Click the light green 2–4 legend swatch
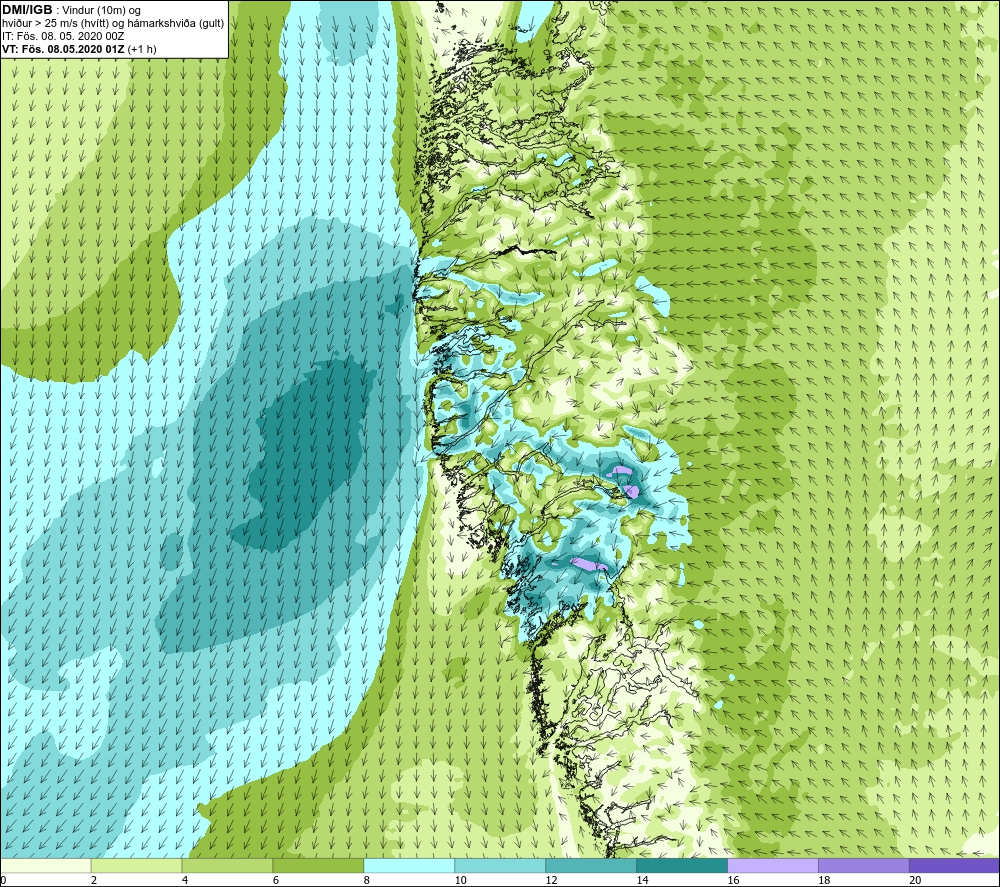 (136, 866)
